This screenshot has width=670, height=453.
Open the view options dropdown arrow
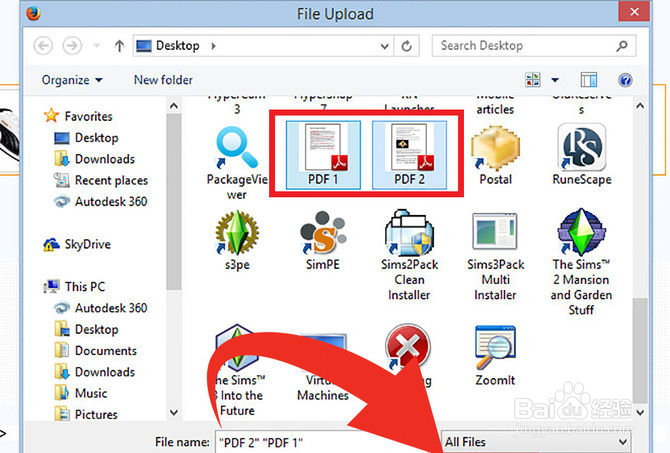coord(555,80)
